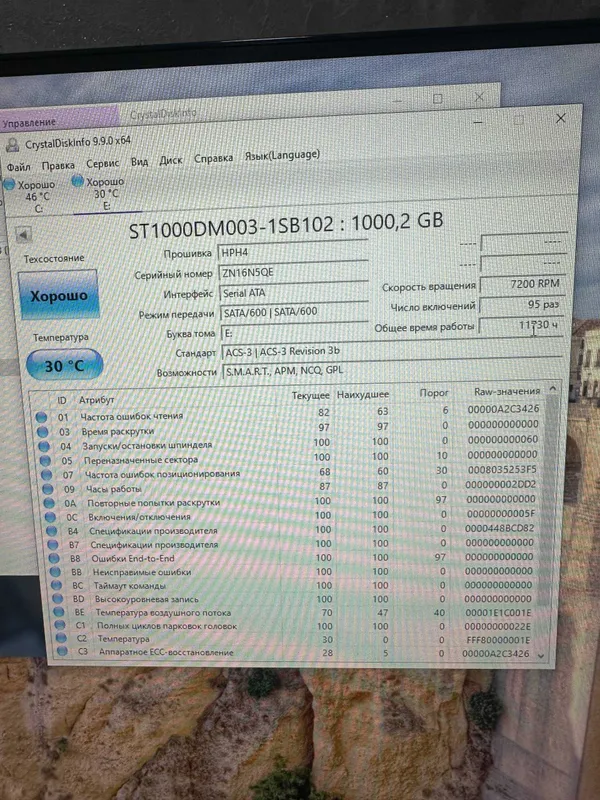Click status icon for attribute B7
Image resolution: width=600 pixels, height=800 pixels.
click(x=53, y=545)
